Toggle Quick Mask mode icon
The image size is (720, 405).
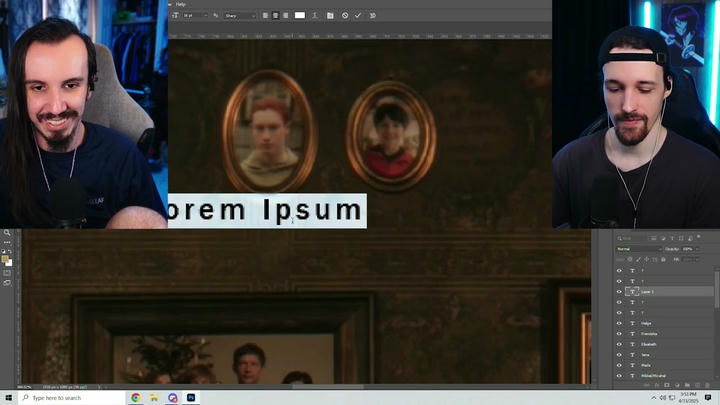pos(7,273)
